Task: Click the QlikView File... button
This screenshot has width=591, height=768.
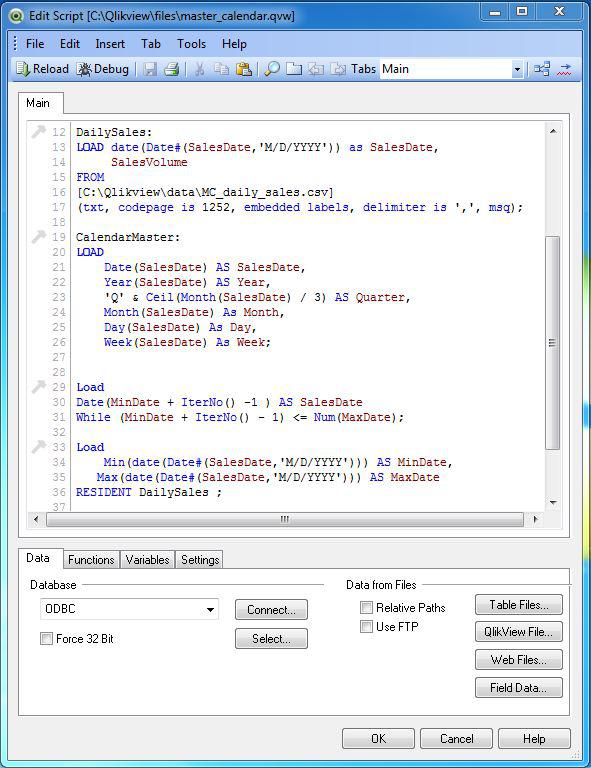Action: [x=519, y=632]
